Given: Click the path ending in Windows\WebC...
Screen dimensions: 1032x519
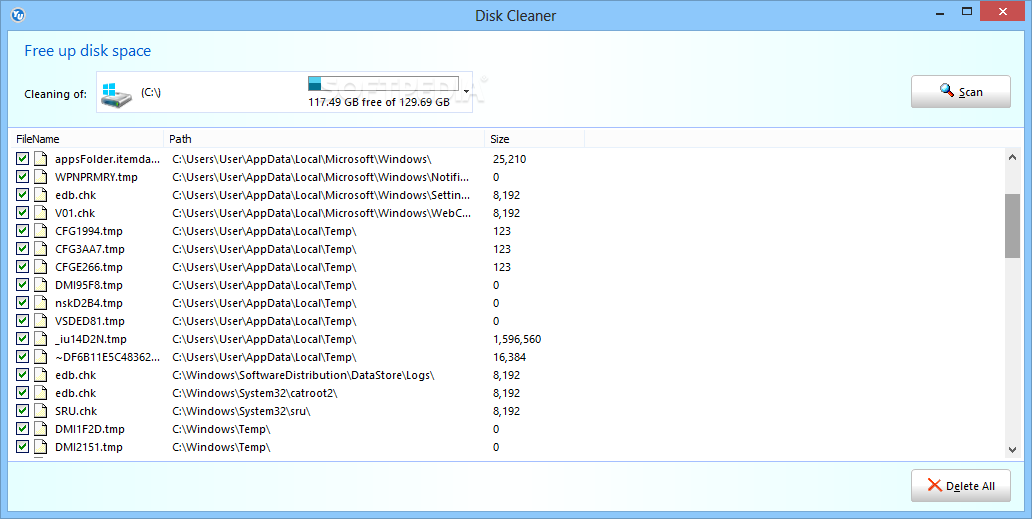Looking at the screenshot, I should point(321,213).
